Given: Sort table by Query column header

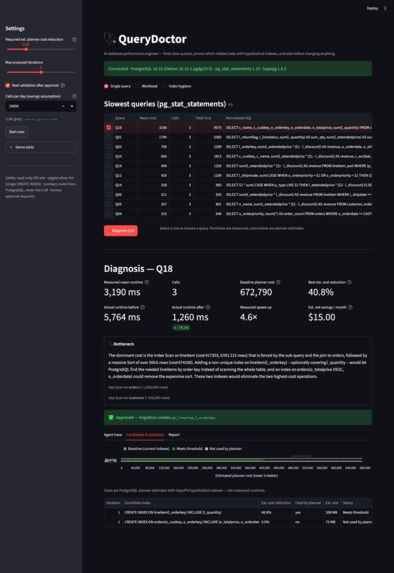Looking at the screenshot, I should click(125, 118).
